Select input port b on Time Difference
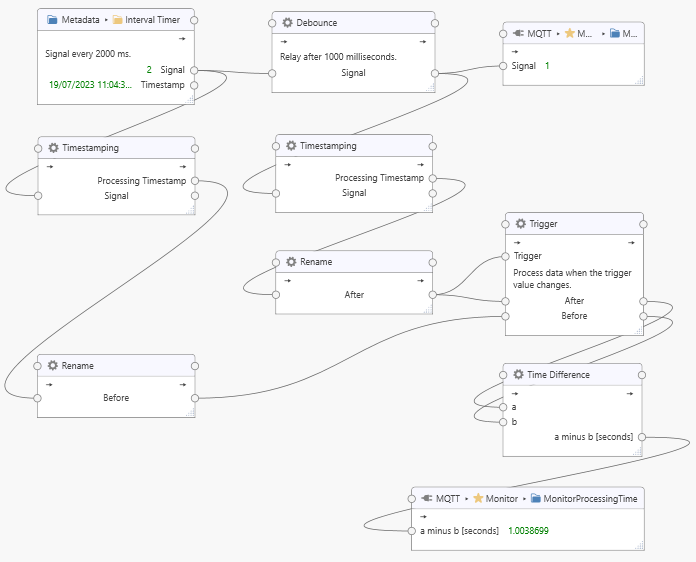 click(x=504, y=422)
